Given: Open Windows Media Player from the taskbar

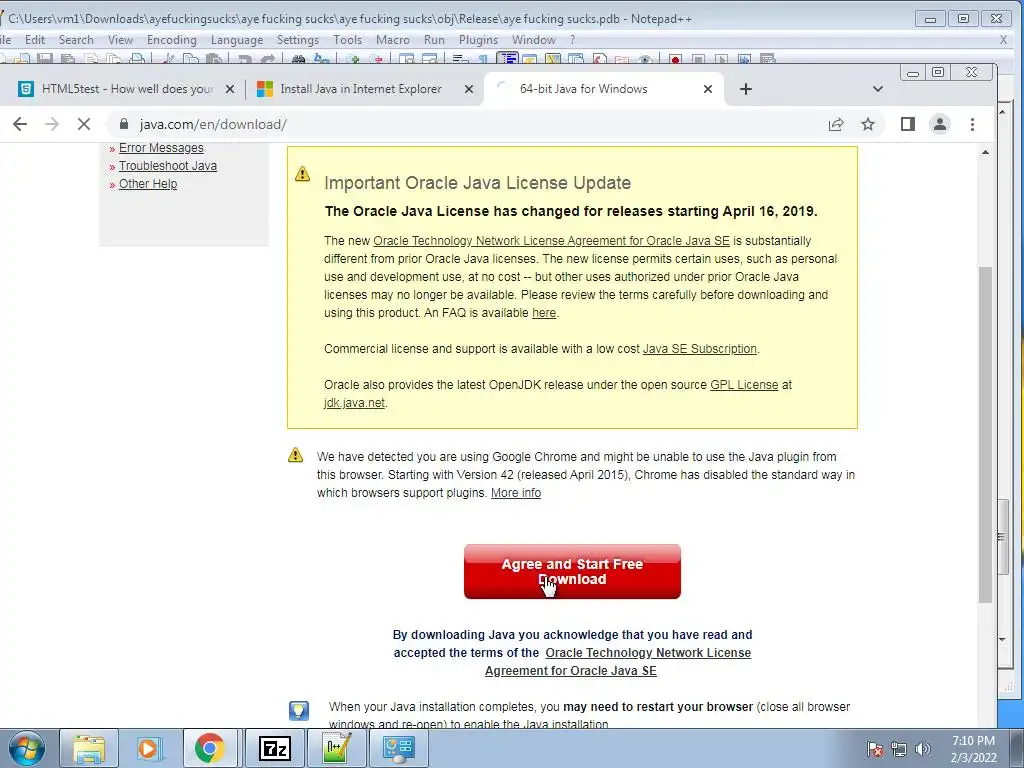Looking at the screenshot, I should (x=150, y=748).
